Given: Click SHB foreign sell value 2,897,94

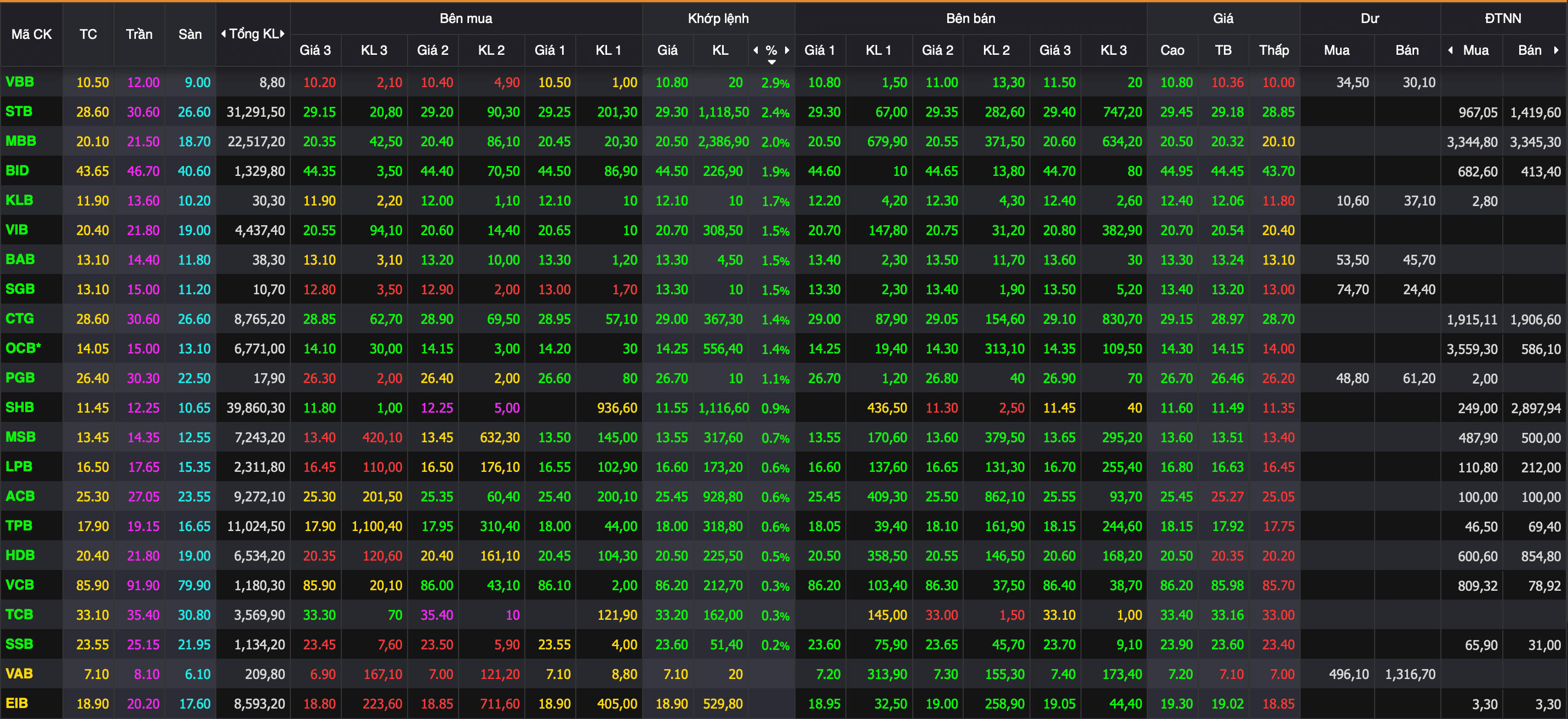Looking at the screenshot, I should 1536,408.
